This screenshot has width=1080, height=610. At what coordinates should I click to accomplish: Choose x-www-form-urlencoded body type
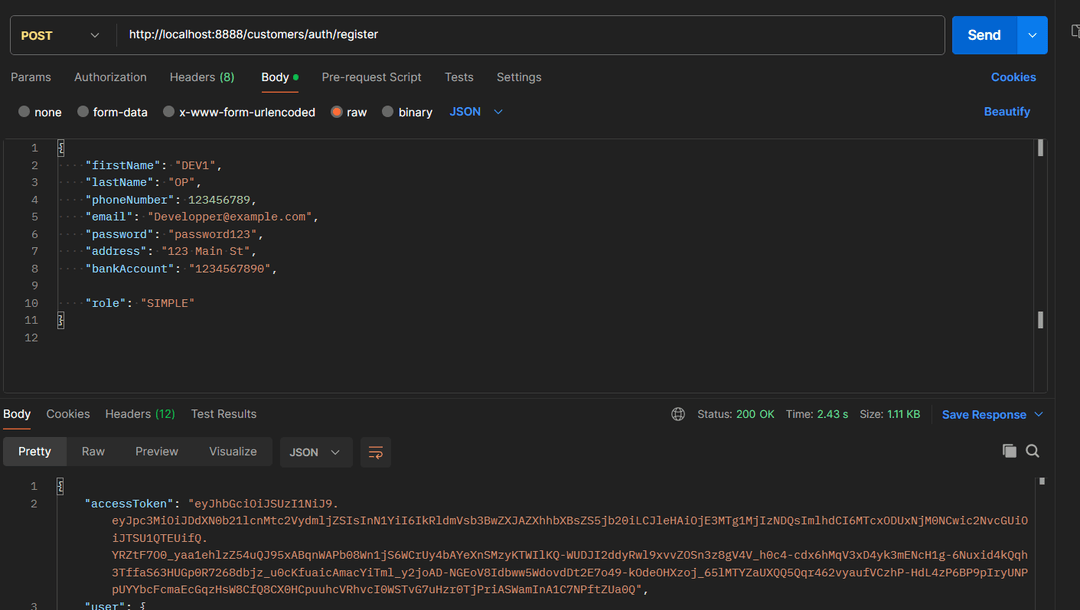coord(169,112)
